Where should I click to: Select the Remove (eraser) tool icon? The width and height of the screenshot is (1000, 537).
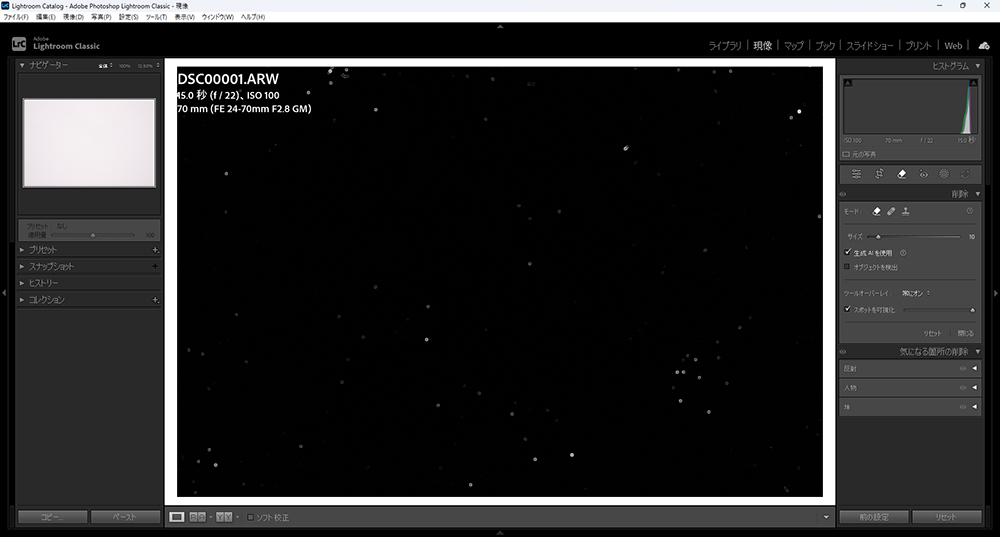[x=901, y=174]
